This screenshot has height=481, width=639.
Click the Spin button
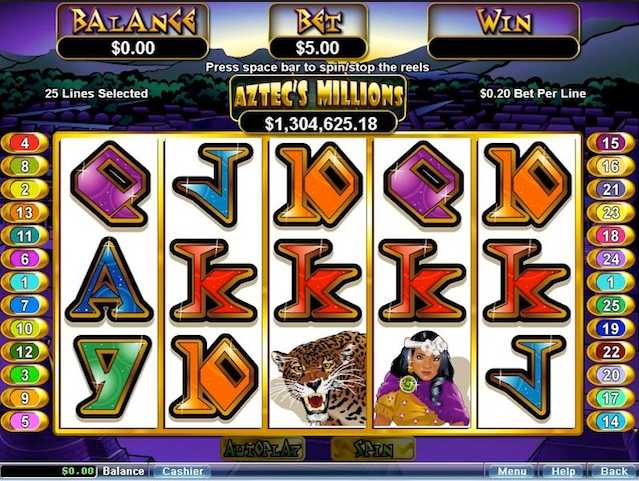(373, 449)
